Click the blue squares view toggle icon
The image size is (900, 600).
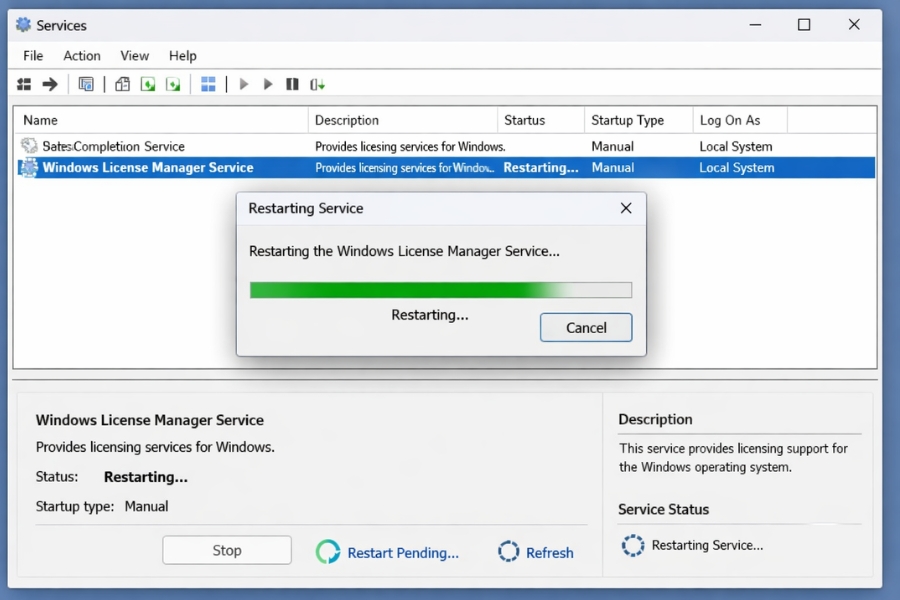208,84
